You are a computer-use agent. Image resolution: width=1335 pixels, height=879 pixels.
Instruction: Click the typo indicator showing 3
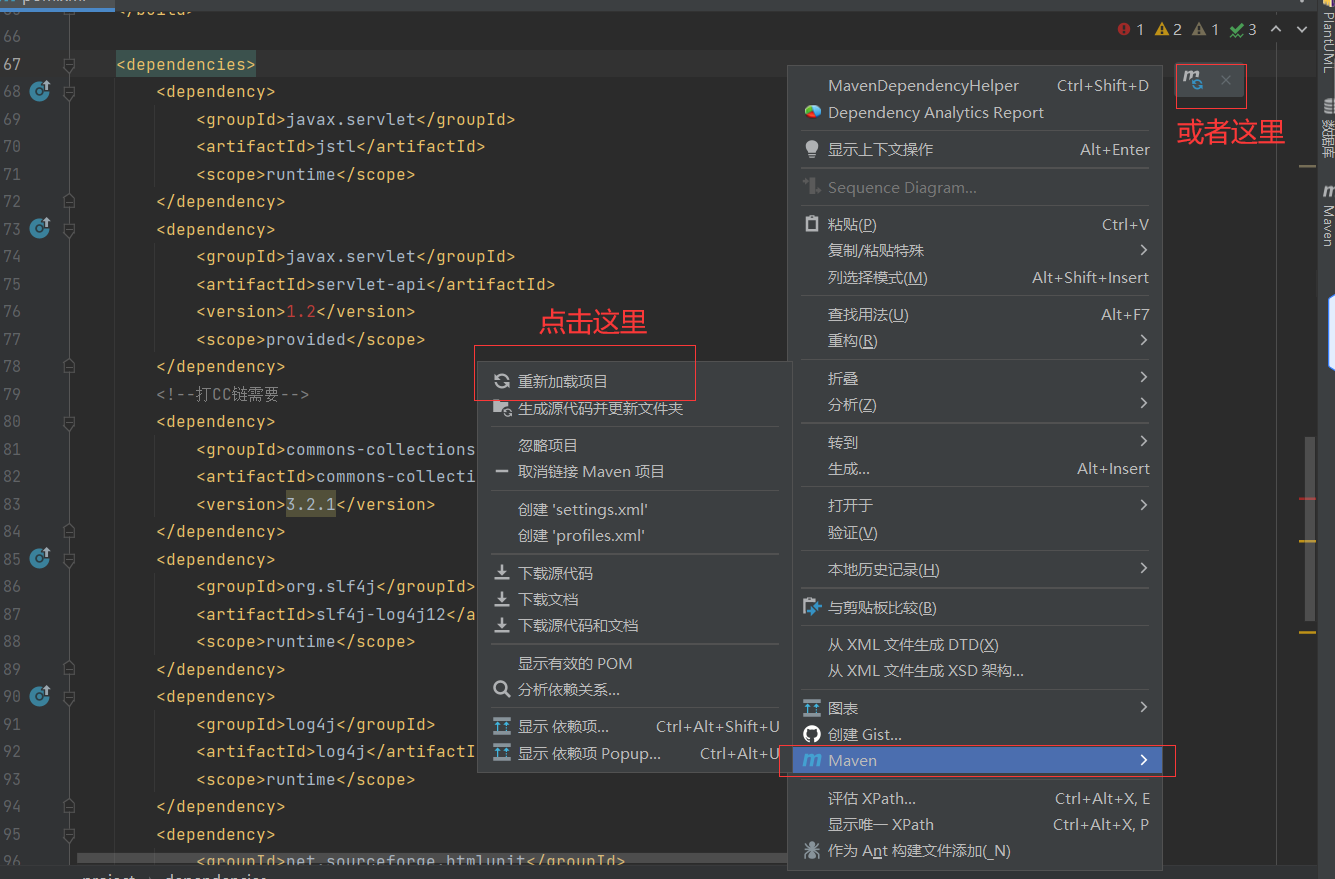click(x=1243, y=30)
